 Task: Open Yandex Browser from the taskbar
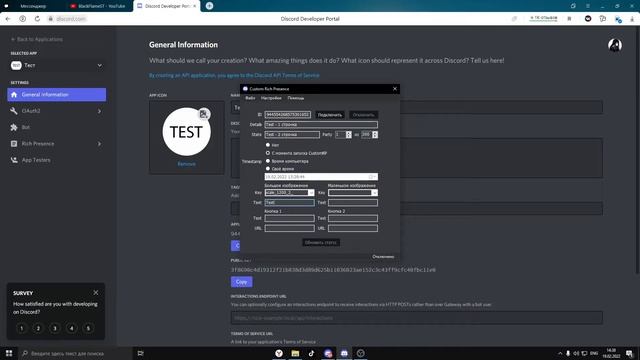point(279,353)
